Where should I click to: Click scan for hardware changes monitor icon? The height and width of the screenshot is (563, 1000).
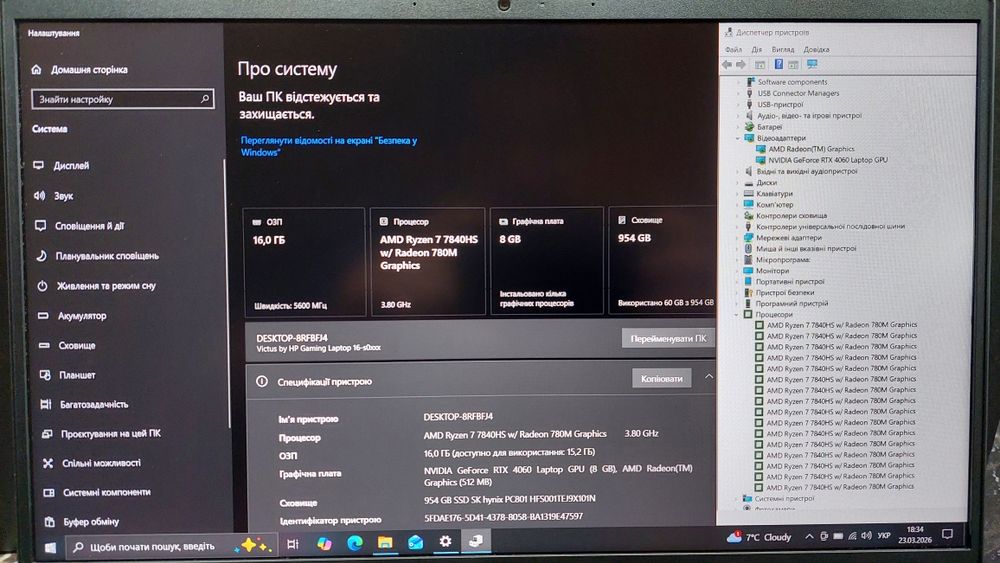(x=812, y=64)
